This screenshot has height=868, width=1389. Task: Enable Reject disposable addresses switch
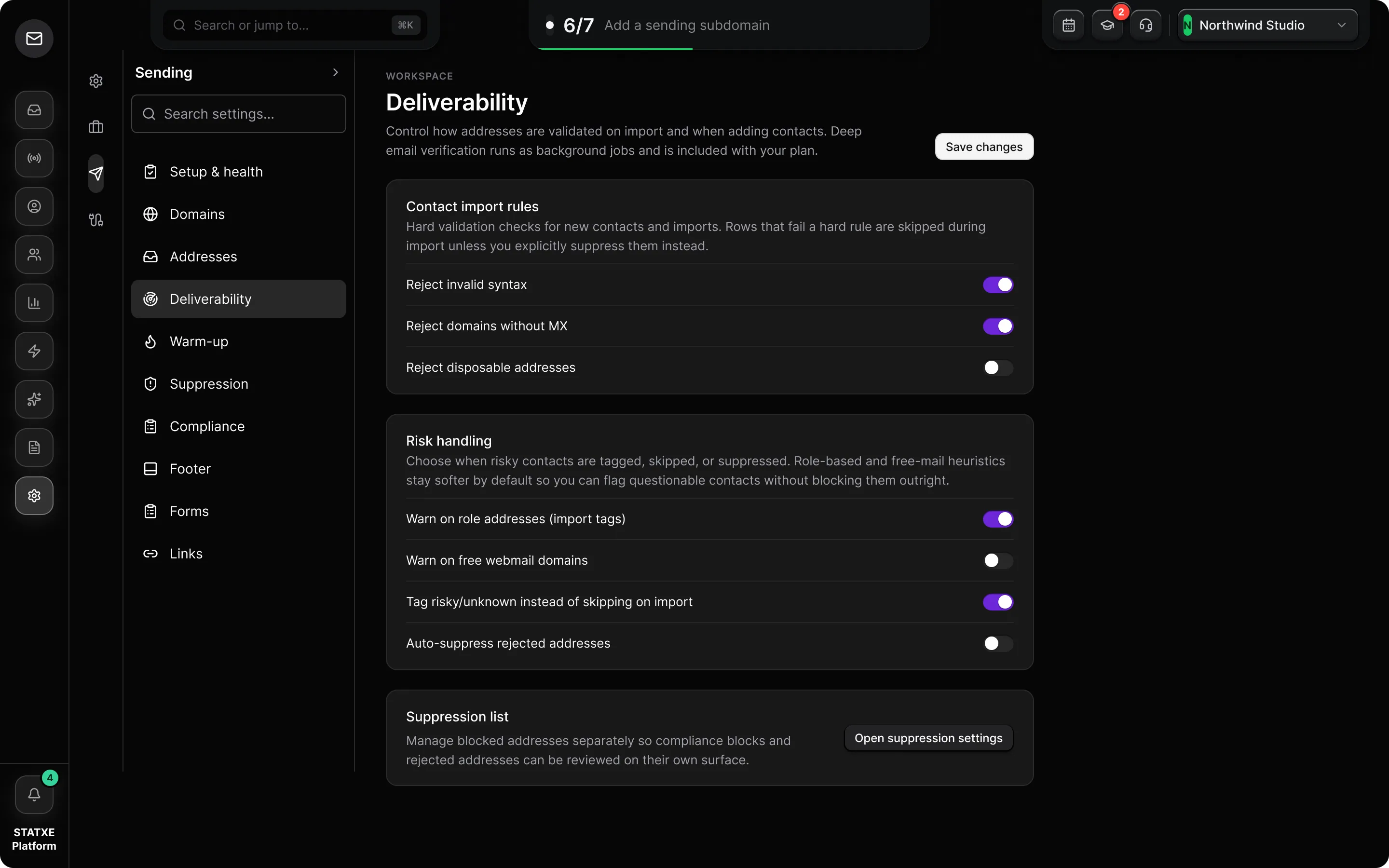tap(997, 367)
